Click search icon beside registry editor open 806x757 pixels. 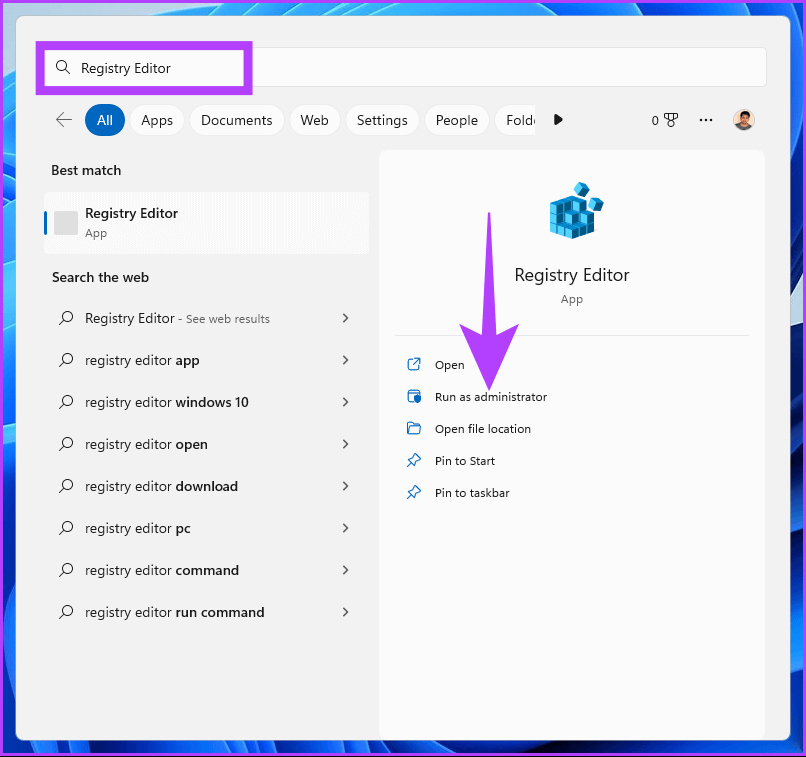click(66, 444)
